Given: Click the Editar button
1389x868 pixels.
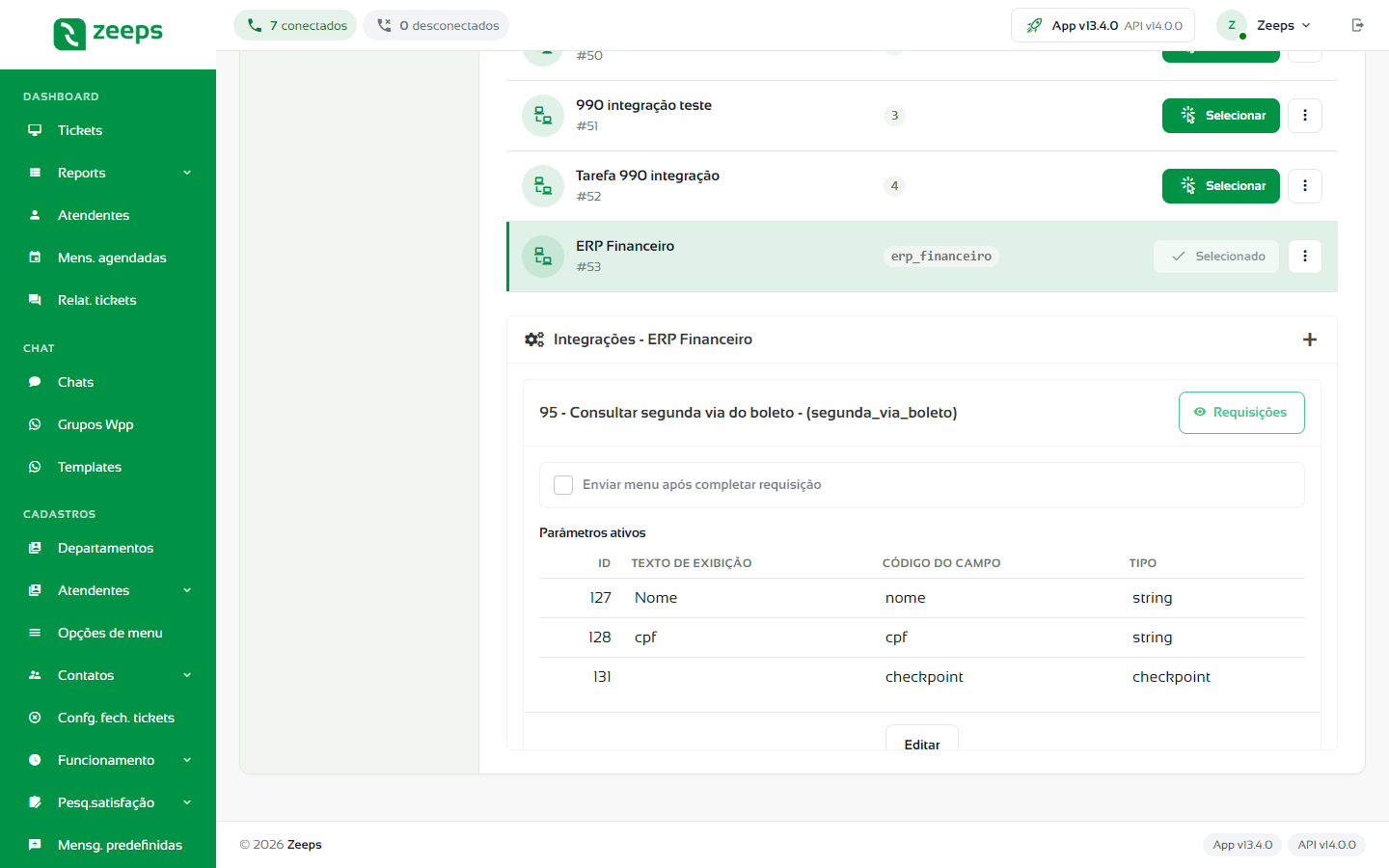Looking at the screenshot, I should [922, 739].
